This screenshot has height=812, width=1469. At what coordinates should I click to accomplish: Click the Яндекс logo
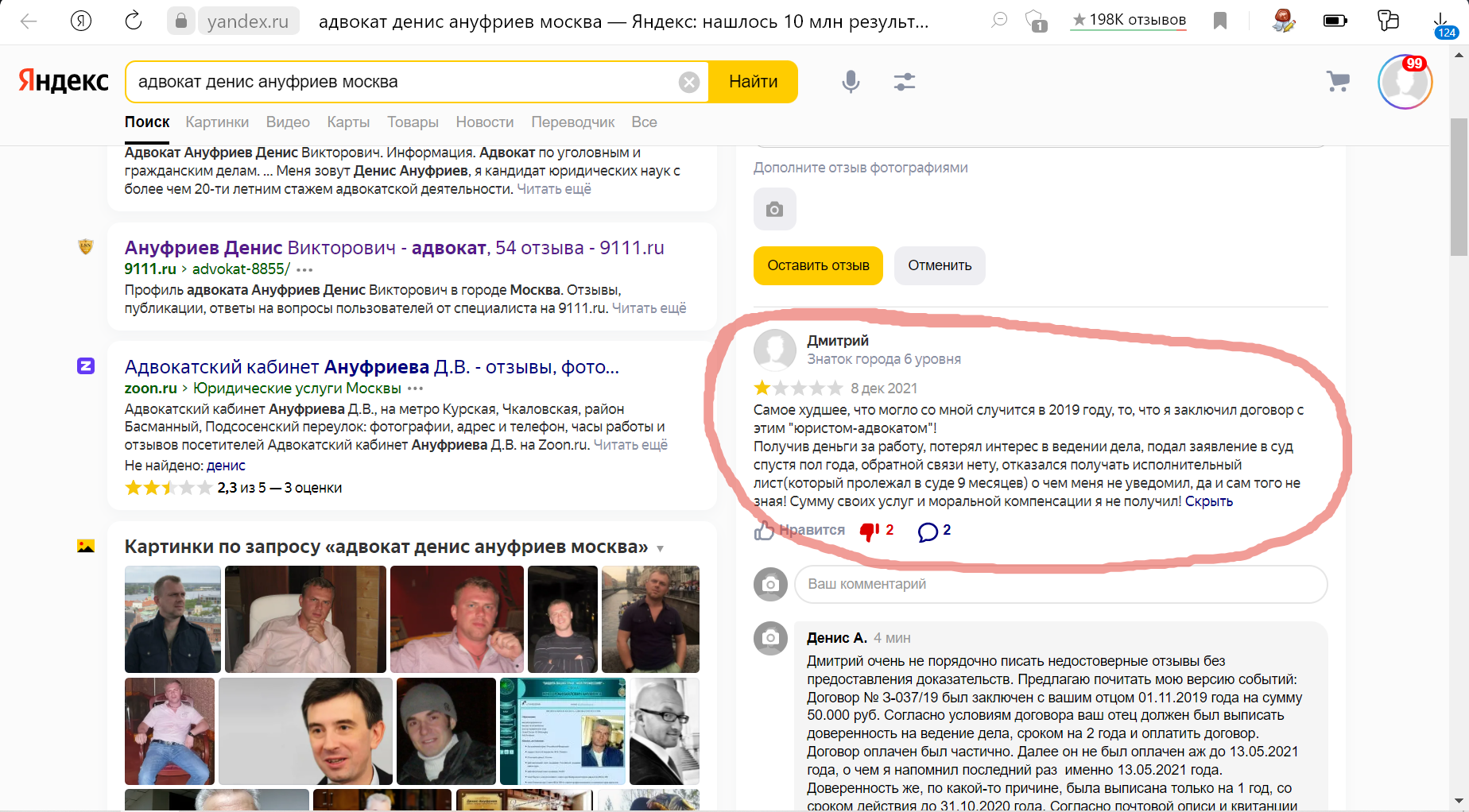pos(64,81)
